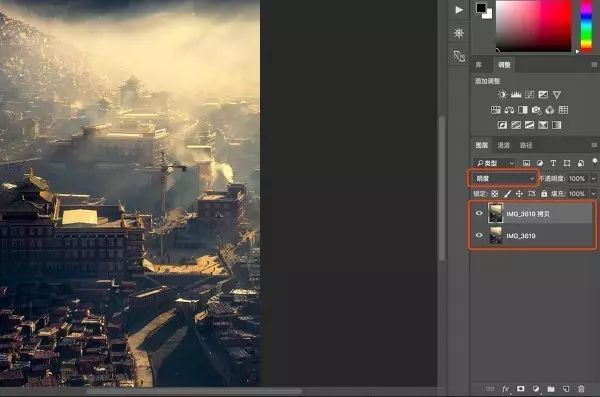600x397 pixels.
Task: Select the IMG_3619 copy layer thumbnail
Action: tap(496, 213)
